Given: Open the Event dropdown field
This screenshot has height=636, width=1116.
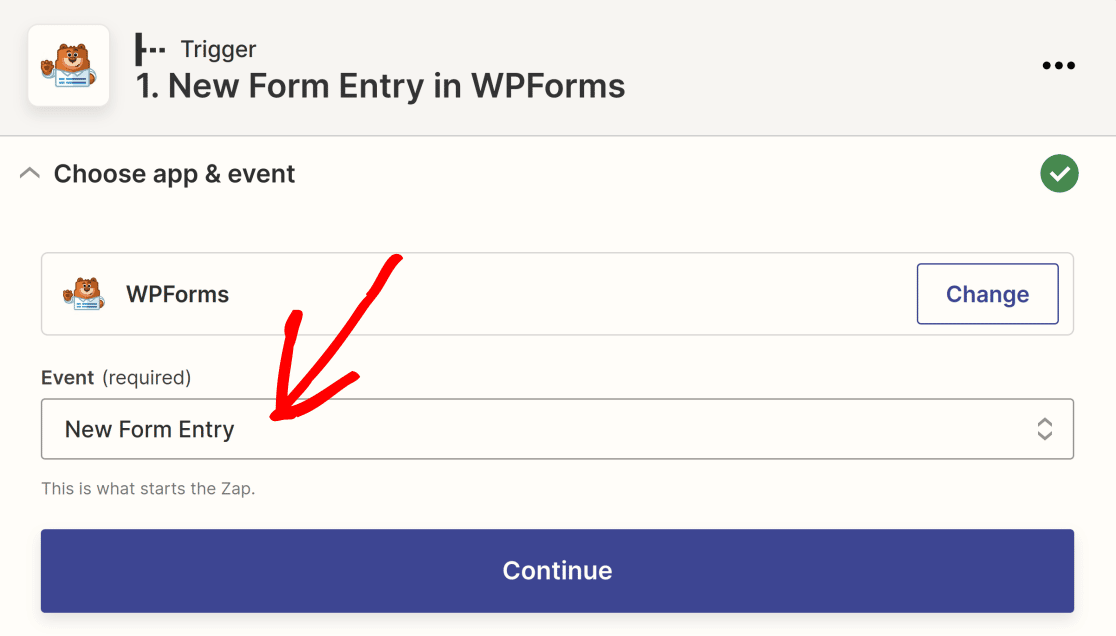Looking at the screenshot, I should click(x=557, y=429).
